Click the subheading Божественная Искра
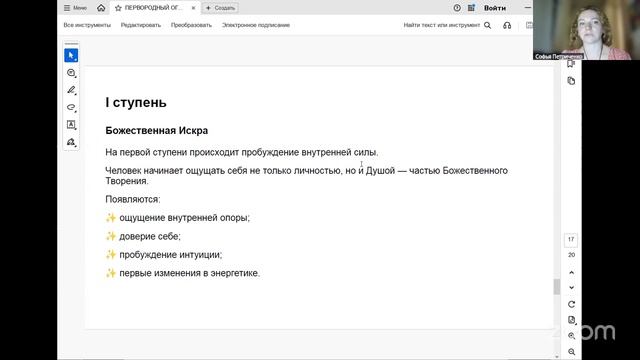 (157, 131)
